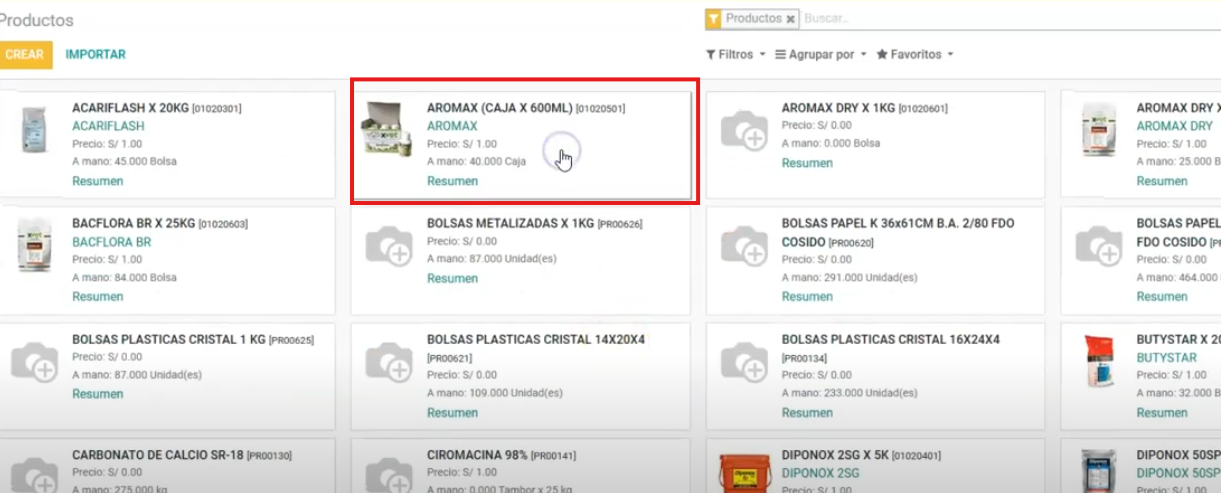Open BUTYSTAR product bag image
Image resolution: width=1221 pixels, height=493 pixels.
(1100, 362)
